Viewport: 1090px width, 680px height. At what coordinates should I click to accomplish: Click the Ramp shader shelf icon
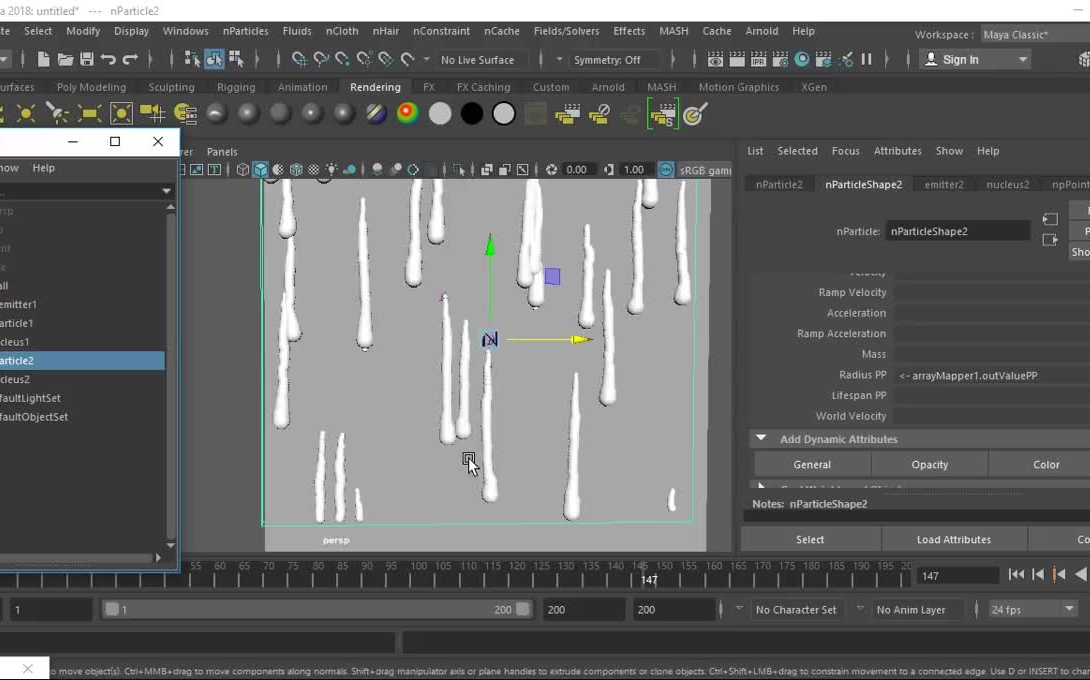pyautogui.click(x=407, y=114)
